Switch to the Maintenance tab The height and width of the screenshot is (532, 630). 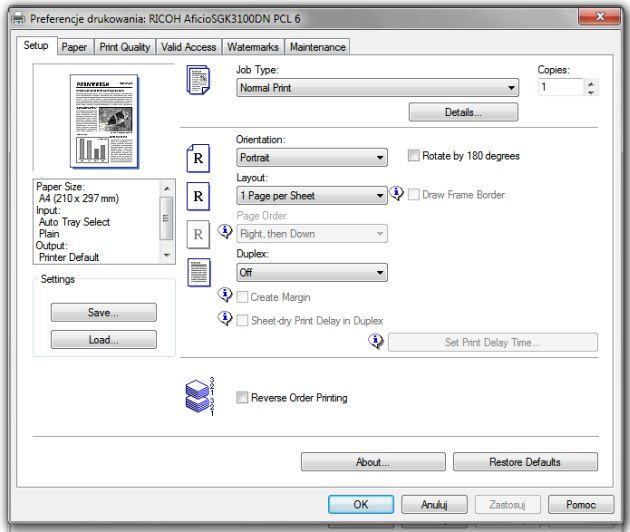pyautogui.click(x=317, y=47)
